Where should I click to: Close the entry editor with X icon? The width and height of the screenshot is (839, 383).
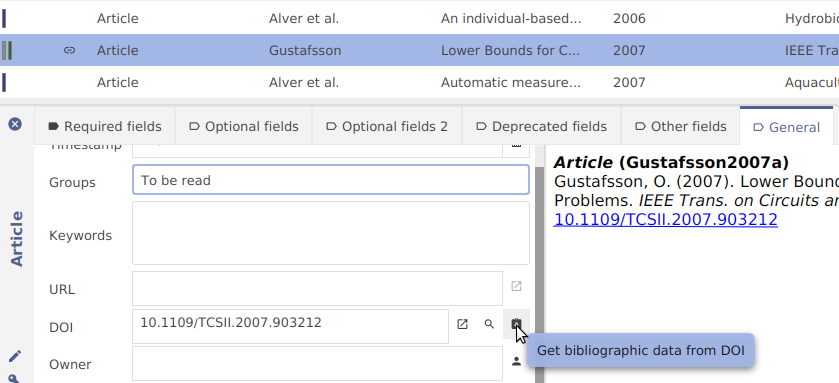click(15, 125)
